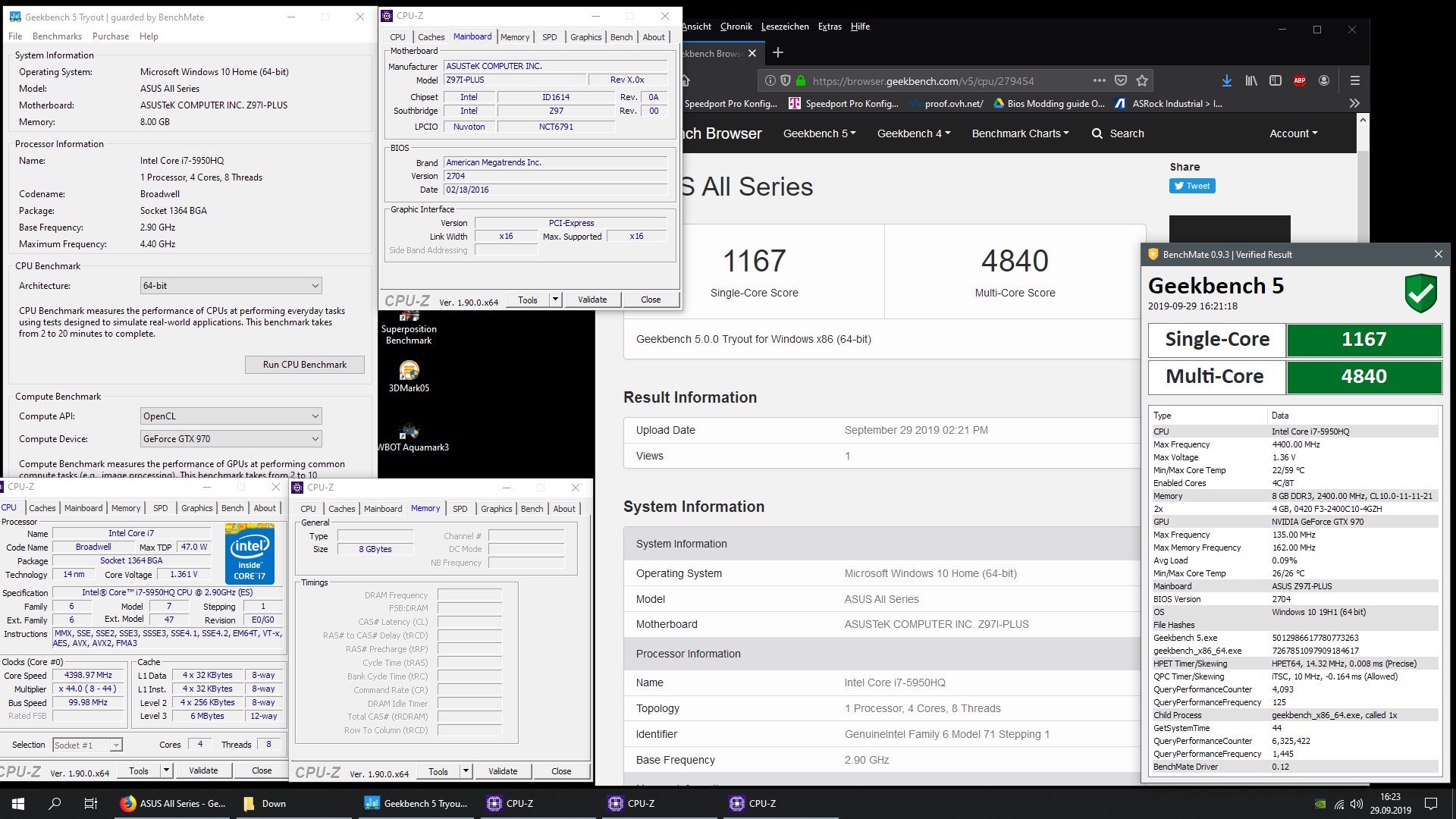Click Adblock Plus extension icon

1300,80
